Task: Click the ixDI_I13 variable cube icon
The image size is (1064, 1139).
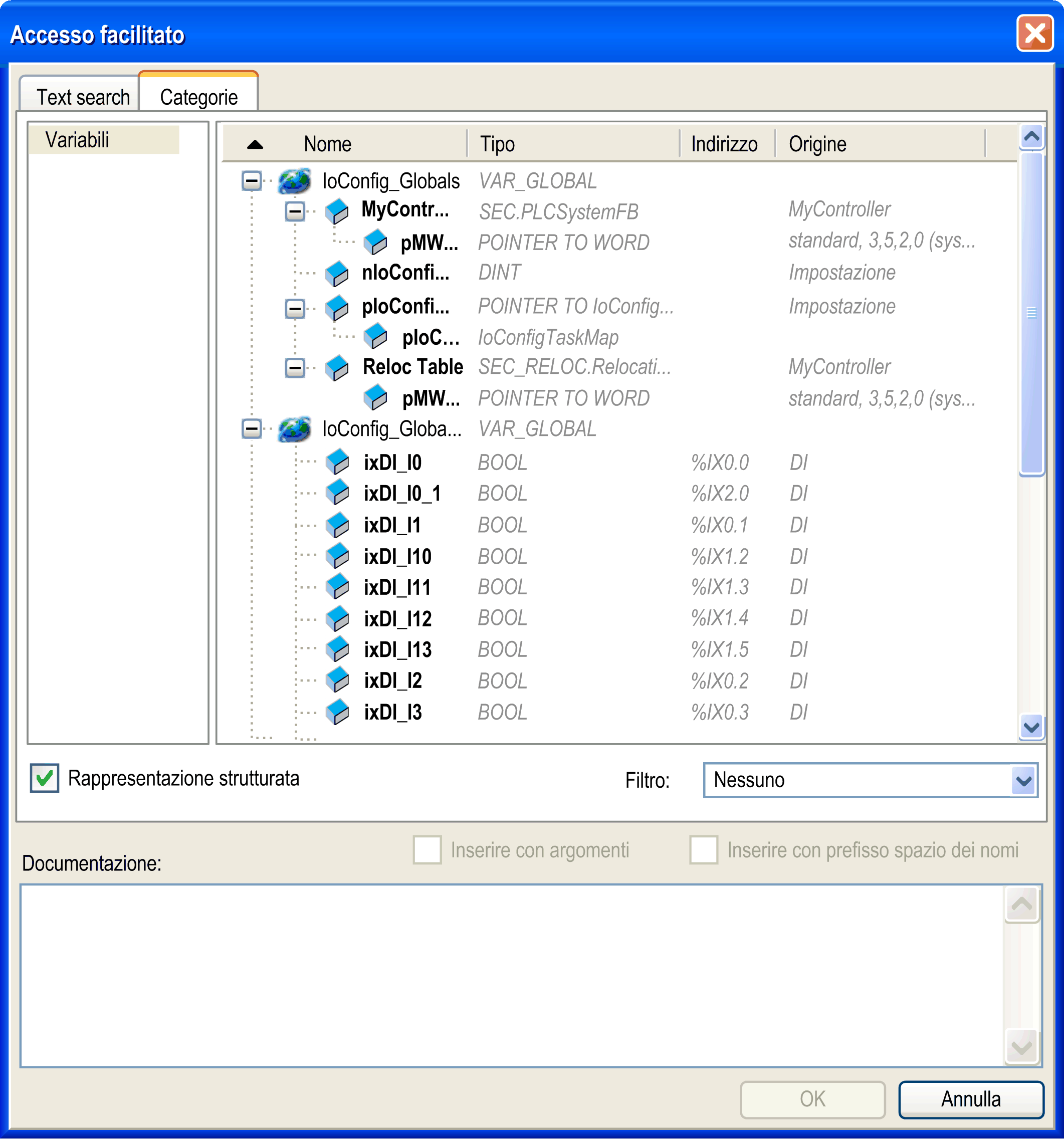Action: click(x=337, y=649)
